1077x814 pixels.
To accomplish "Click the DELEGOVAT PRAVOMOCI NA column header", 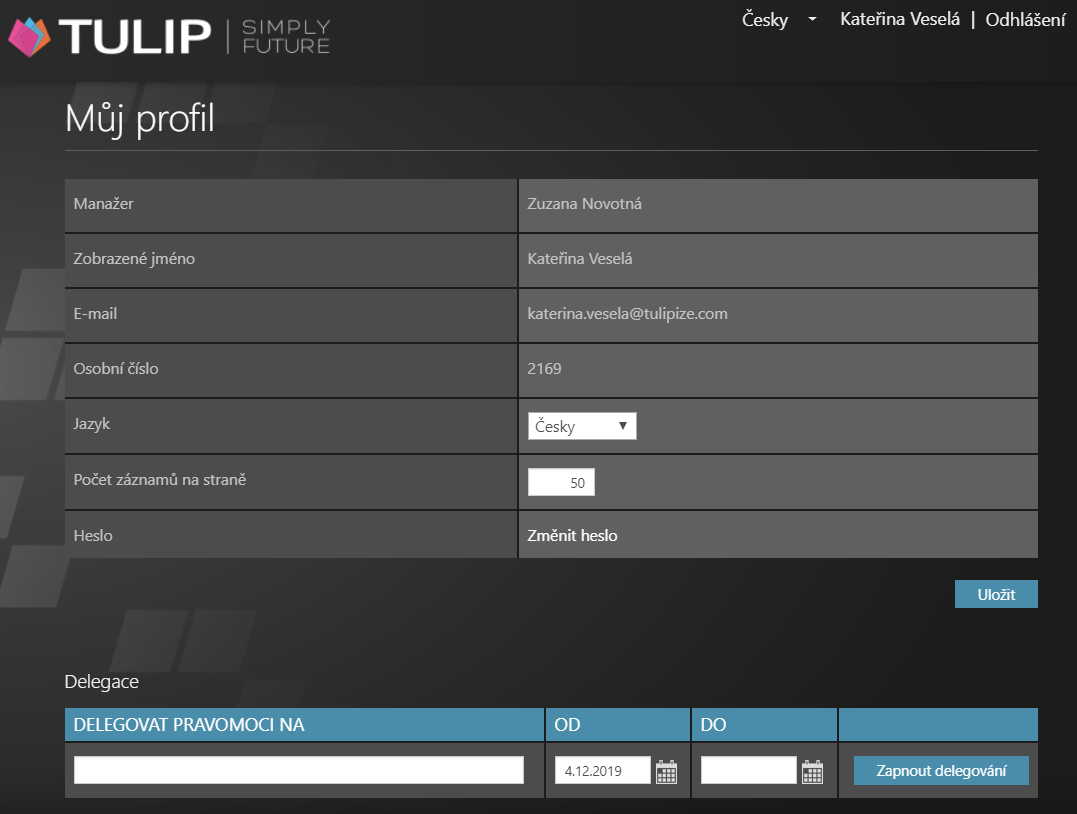I will click(x=189, y=725).
